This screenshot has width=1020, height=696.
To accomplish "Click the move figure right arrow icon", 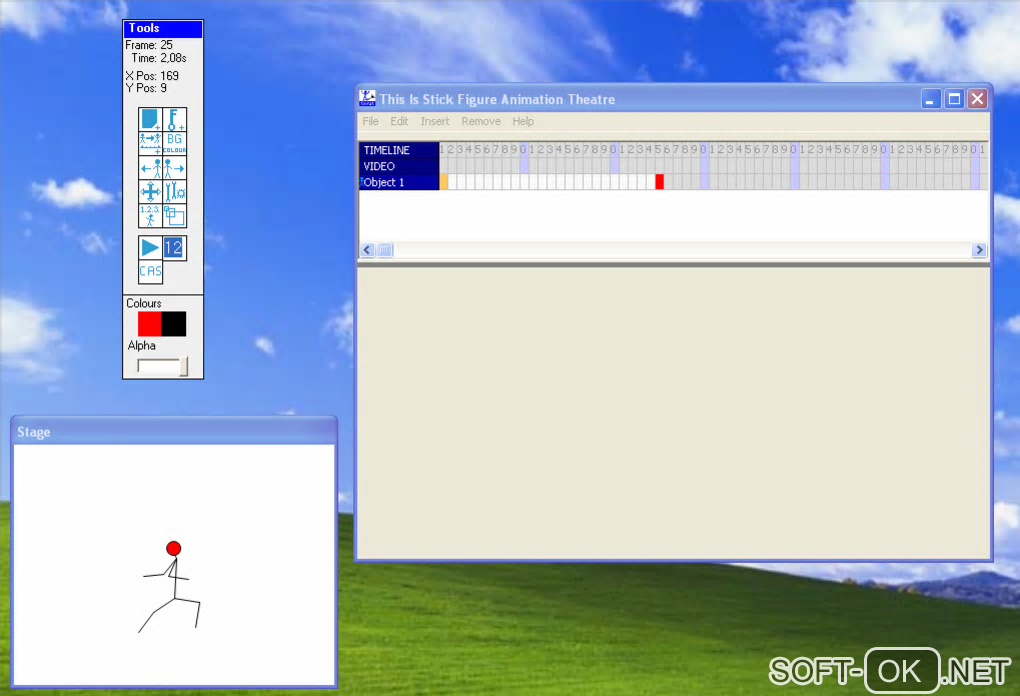I will pyautogui.click(x=174, y=168).
